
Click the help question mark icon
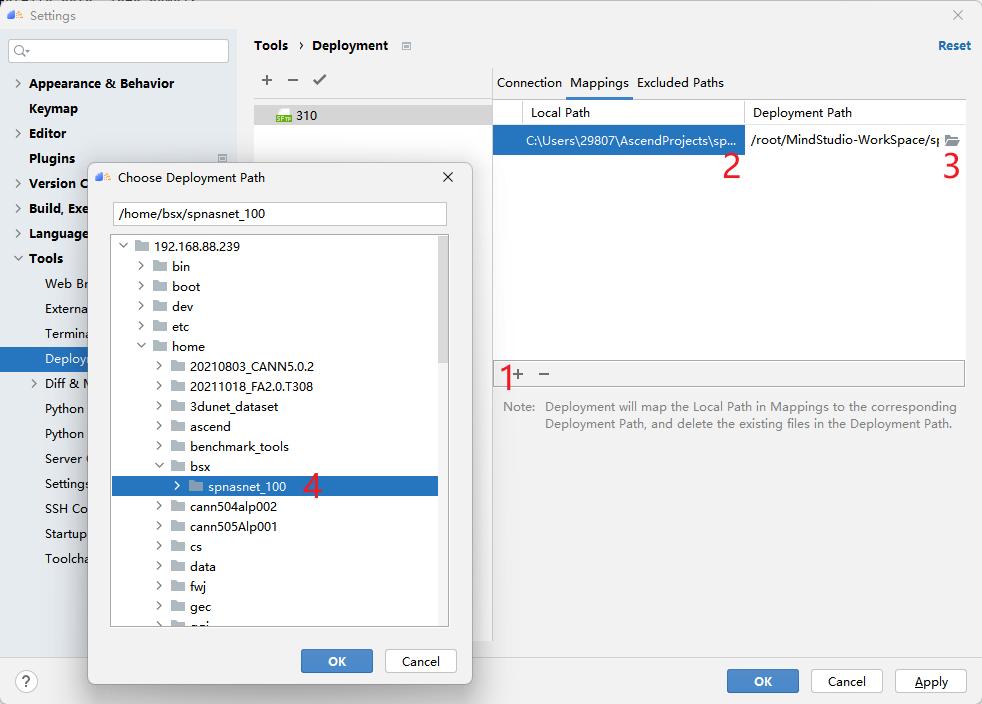pos(25,681)
